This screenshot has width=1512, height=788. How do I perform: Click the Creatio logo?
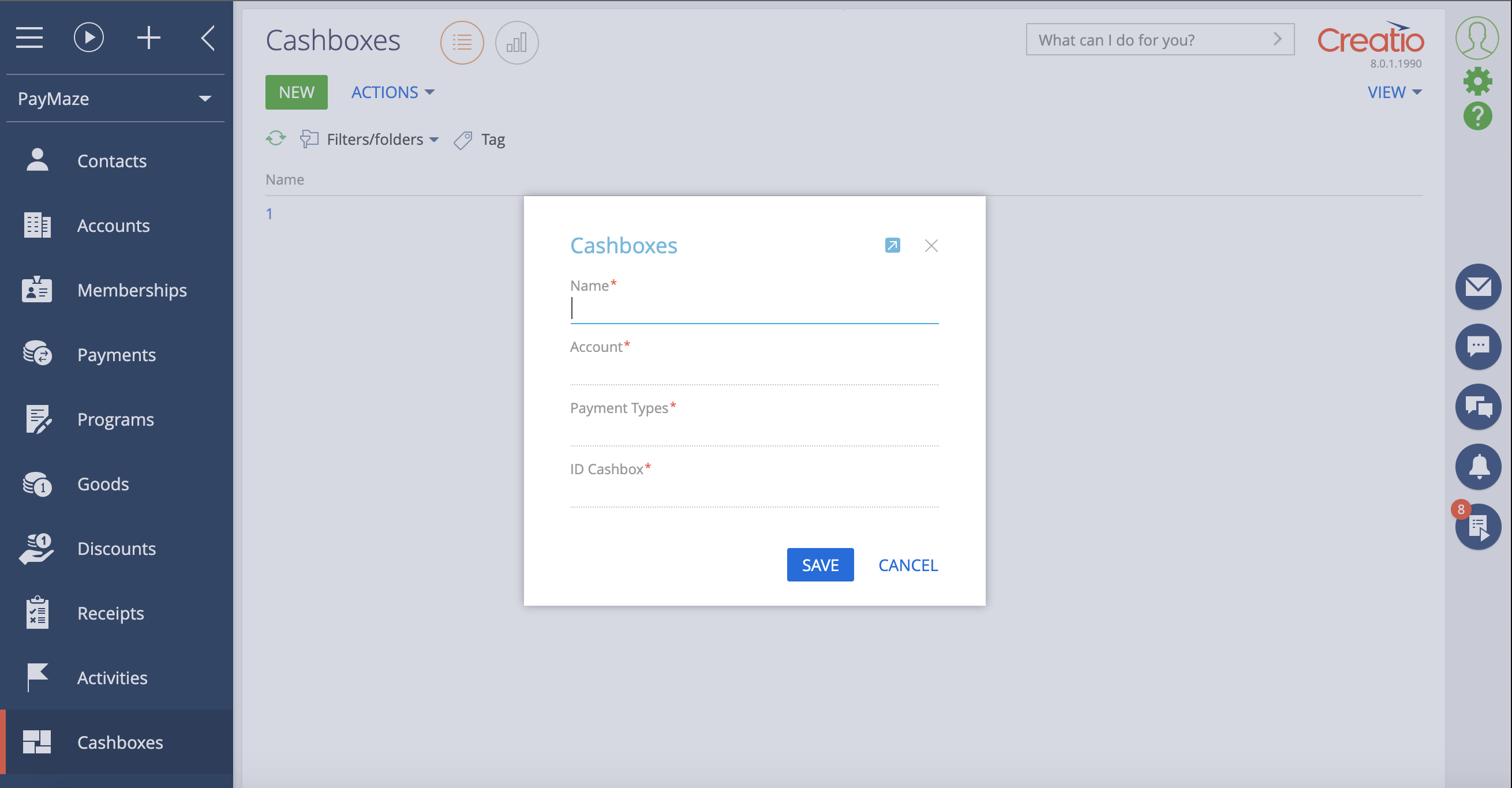pos(1370,39)
